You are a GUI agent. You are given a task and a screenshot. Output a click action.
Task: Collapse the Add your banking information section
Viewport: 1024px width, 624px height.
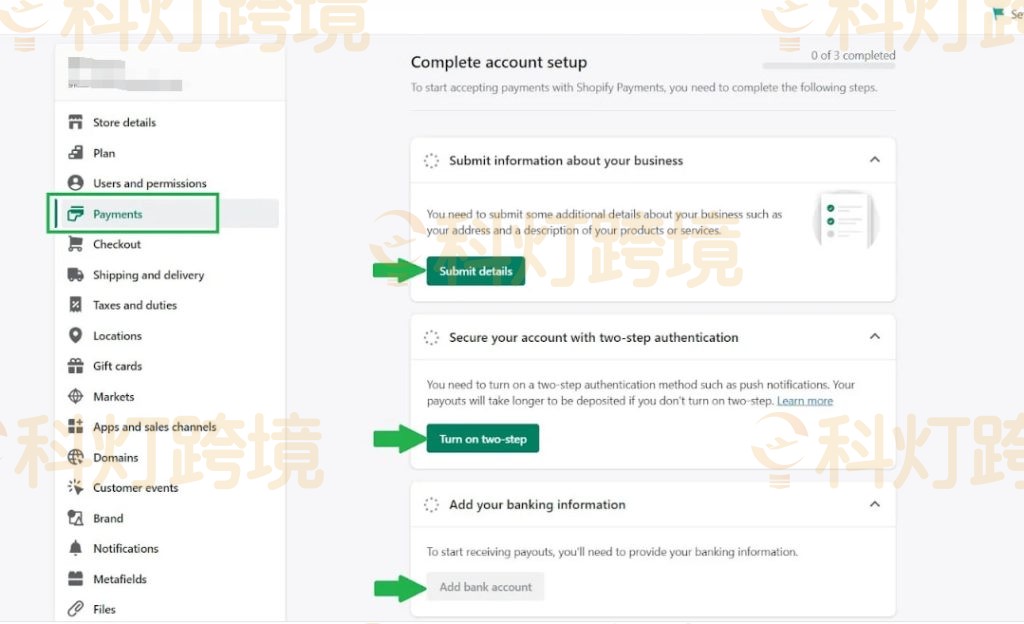[x=874, y=504]
